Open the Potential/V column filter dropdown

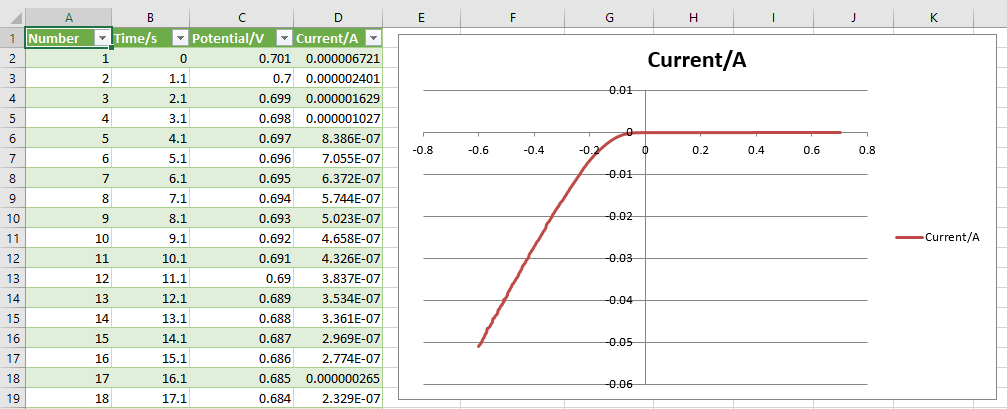[x=283, y=39]
